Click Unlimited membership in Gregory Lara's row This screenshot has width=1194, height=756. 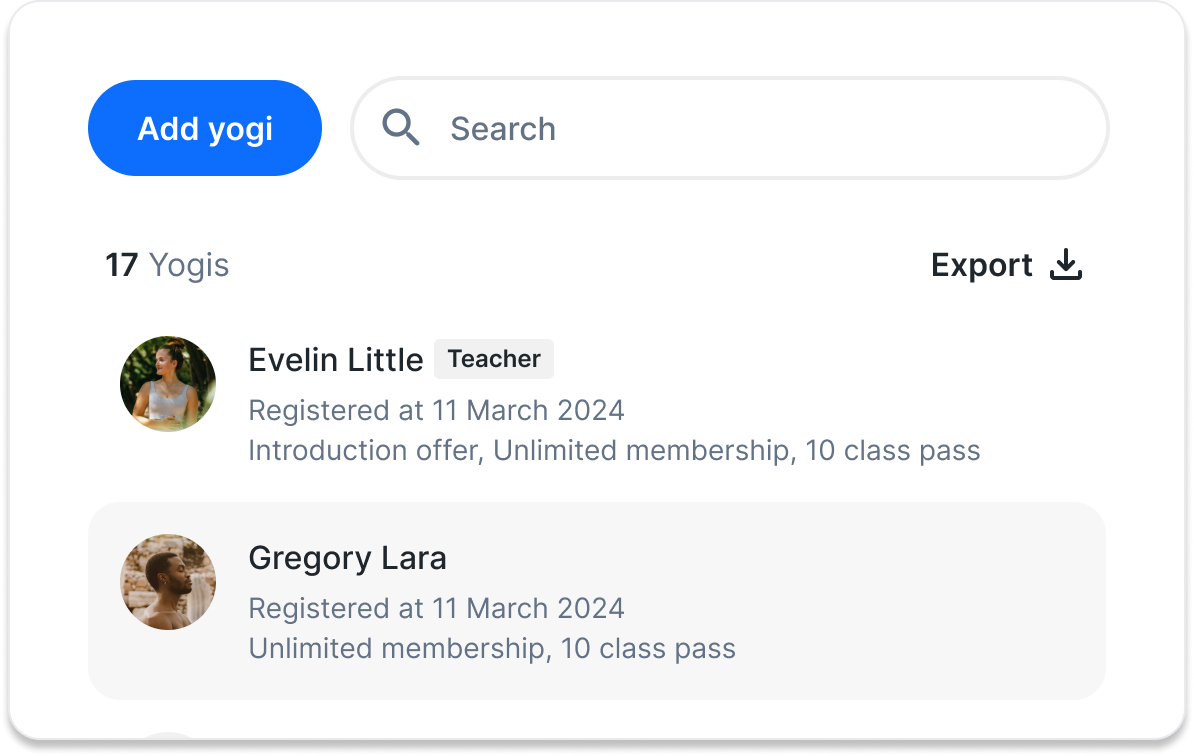tap(397, 648)
